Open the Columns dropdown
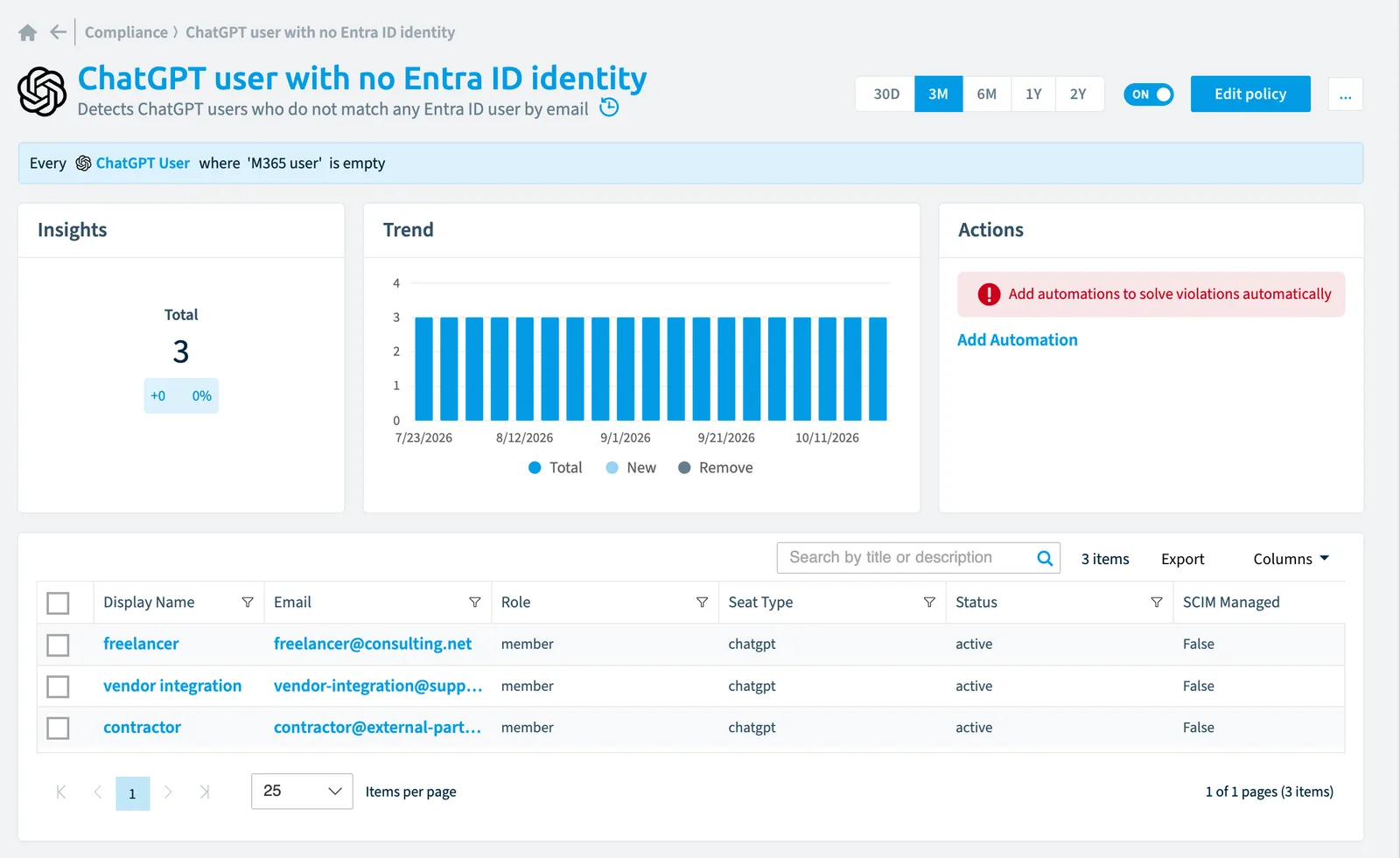This screenshot has width=1400, height=858. click(x=1291, y=559)
